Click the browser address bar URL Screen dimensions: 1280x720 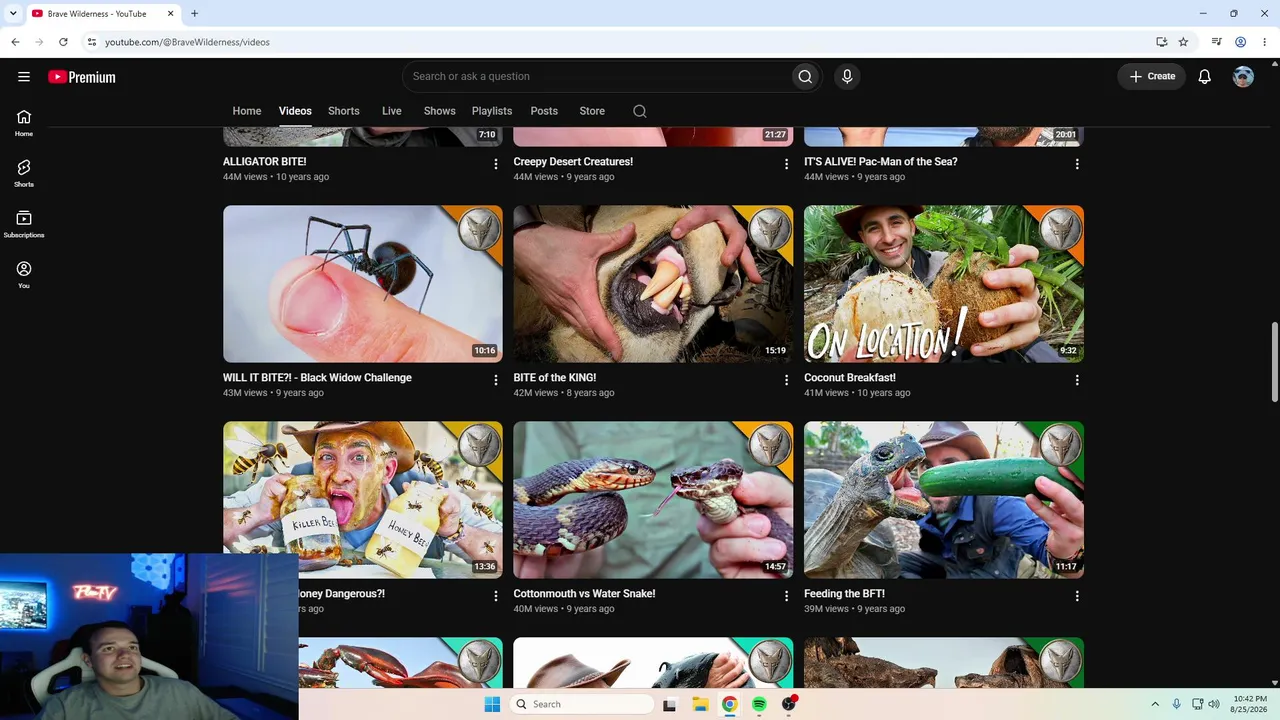187,42
